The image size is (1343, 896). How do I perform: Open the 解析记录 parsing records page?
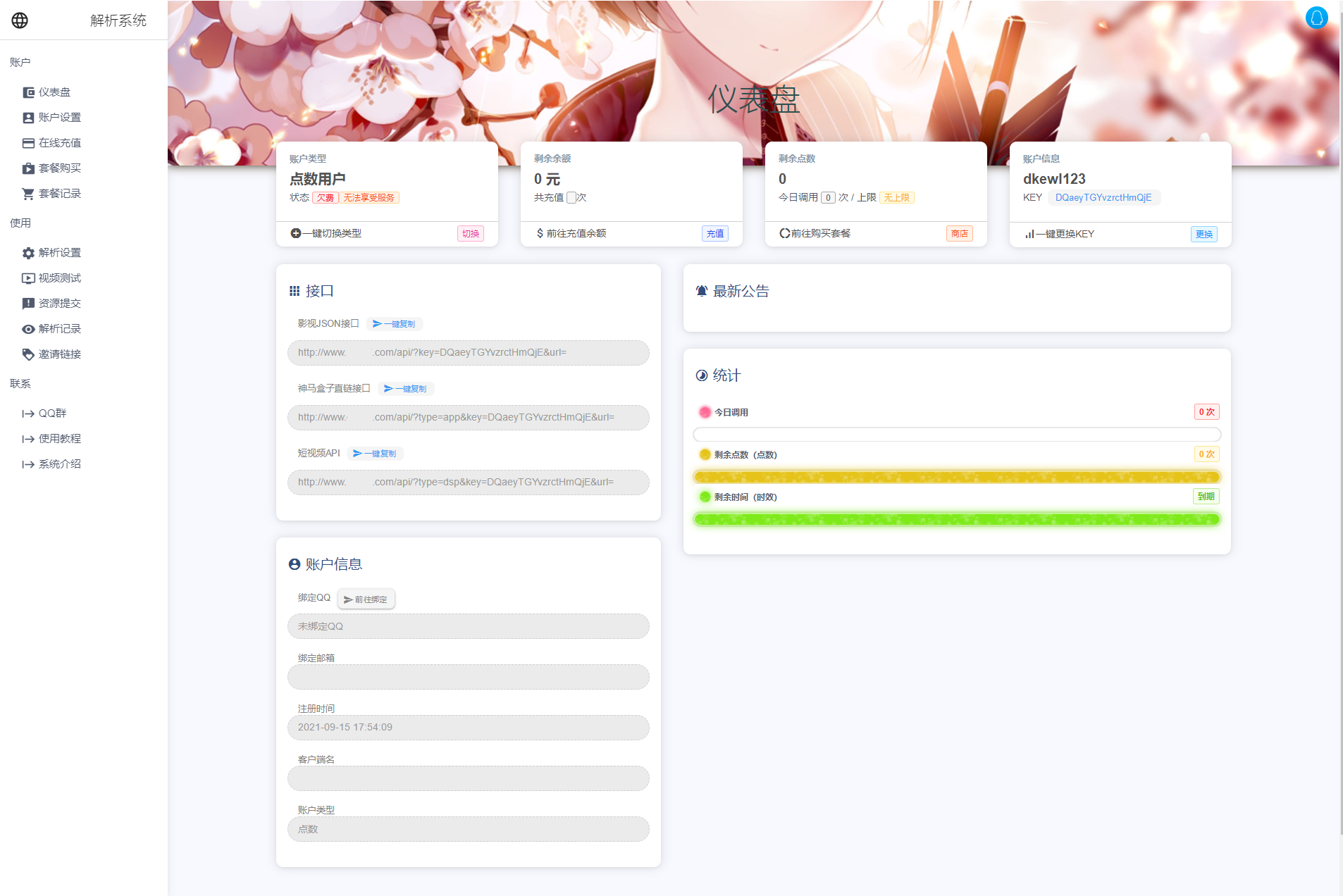pyautogui.click(x=59, y=328)
